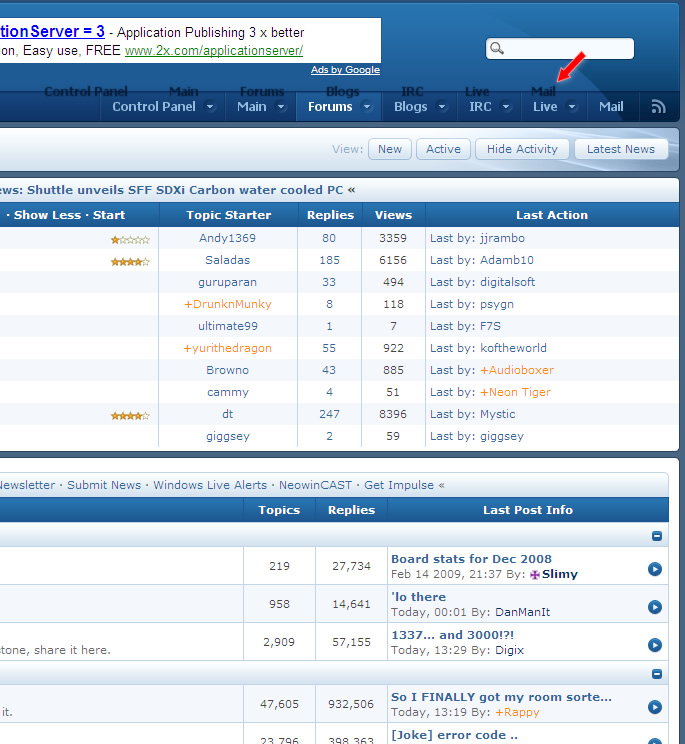Screen dimensions: 685x744
Task: Open Saladas topic starter profile
Action: 227,260
